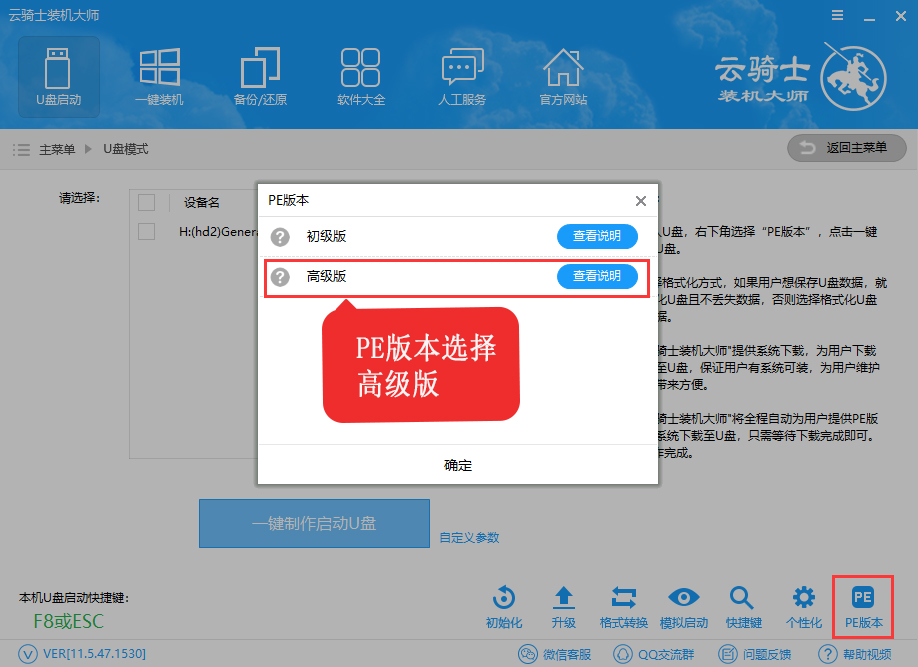The image size is (918, 667).
Task: Launch 模拟启动 eye icon
Action: coord(684,607)
